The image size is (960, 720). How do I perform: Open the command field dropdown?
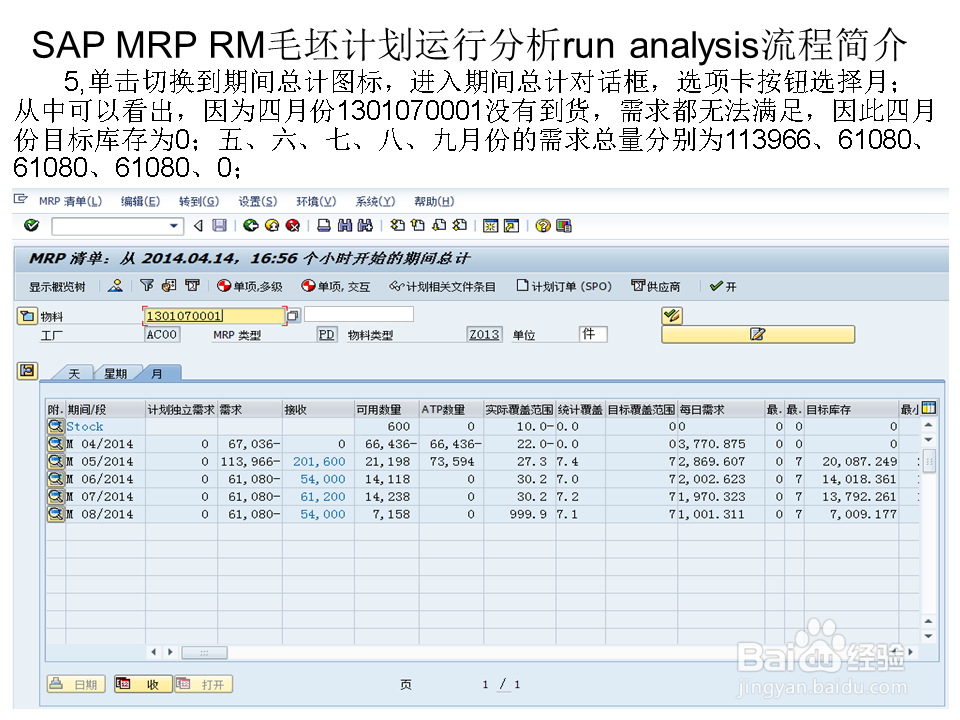174,226
